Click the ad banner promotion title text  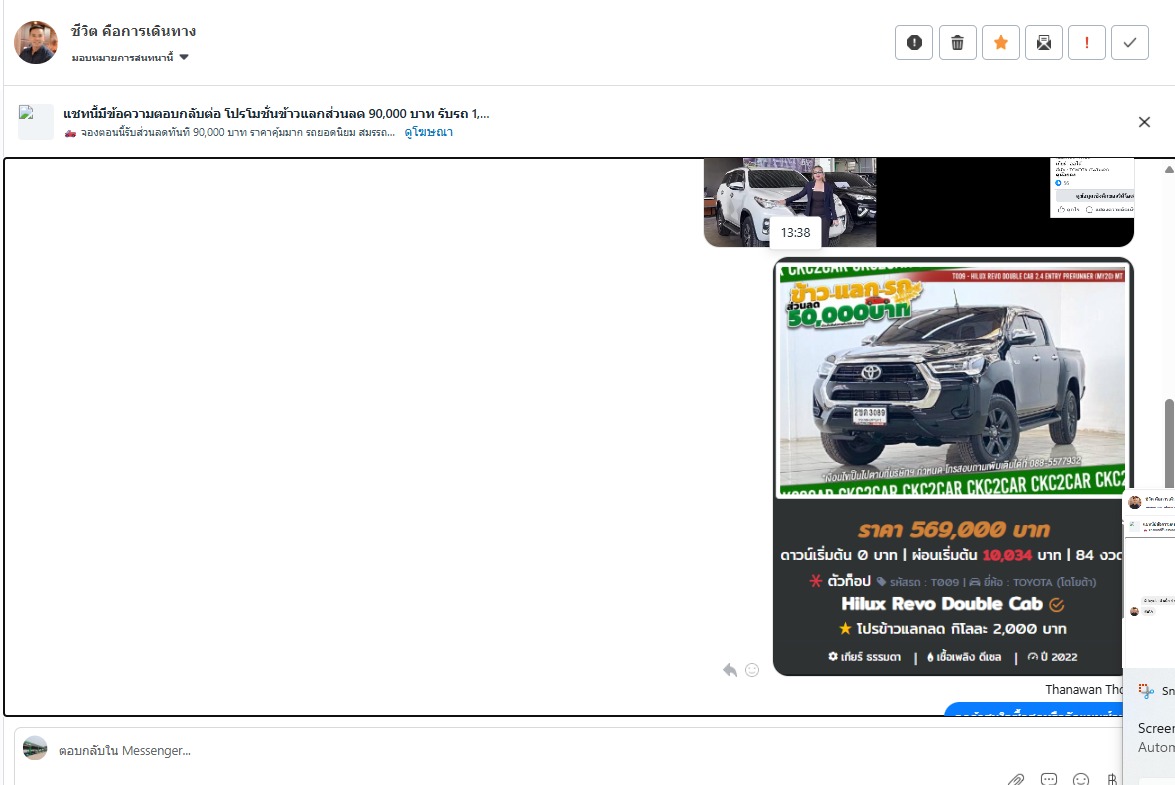pos(276,114)
